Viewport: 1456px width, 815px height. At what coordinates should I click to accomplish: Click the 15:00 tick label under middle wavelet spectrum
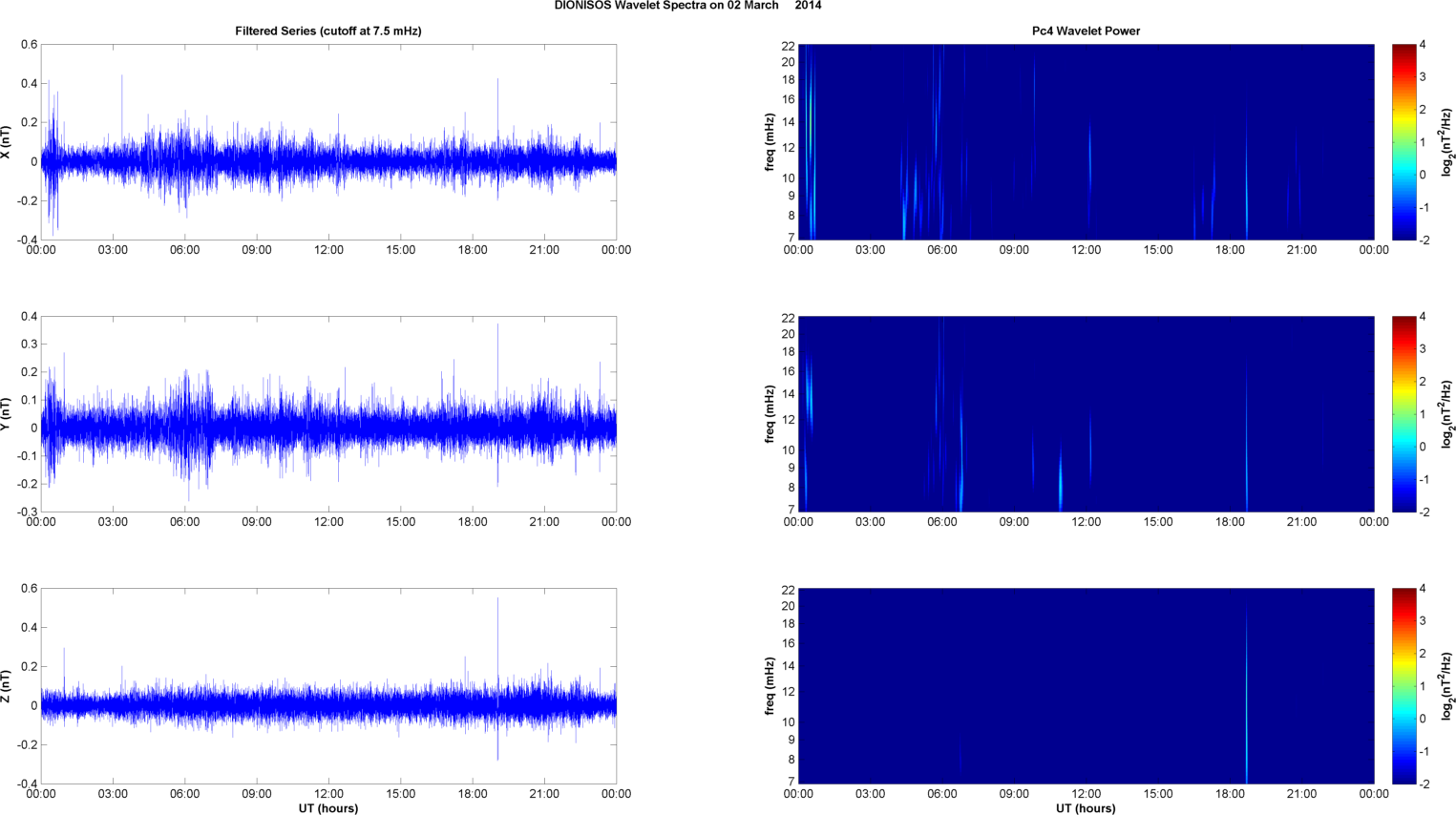(1158, 522)
